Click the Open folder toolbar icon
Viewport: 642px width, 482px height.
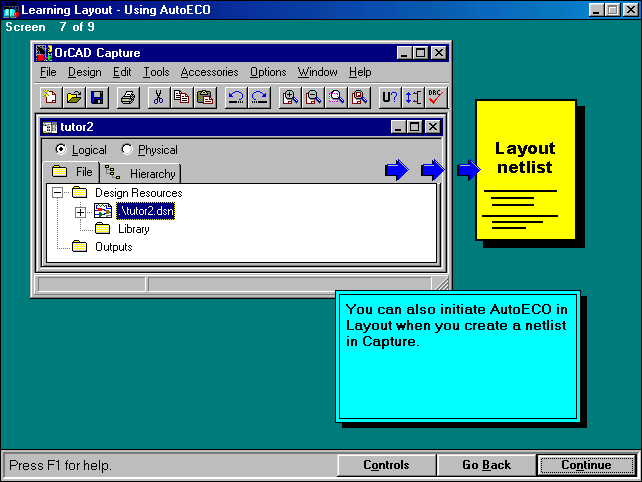pyautogui.click(x=74, y=97)
